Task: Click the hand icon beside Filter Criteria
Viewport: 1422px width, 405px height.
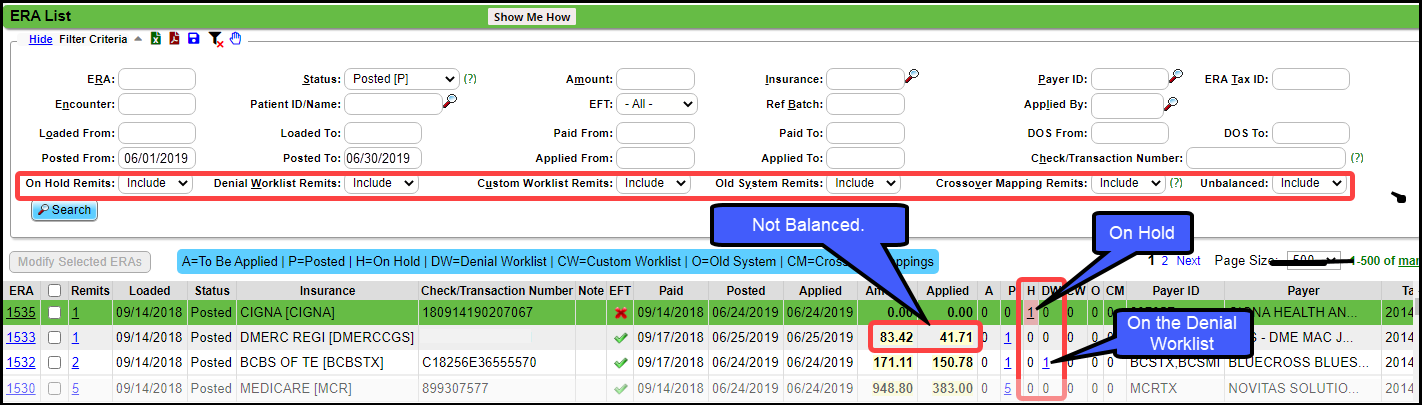Action: (x=236, y=39)
